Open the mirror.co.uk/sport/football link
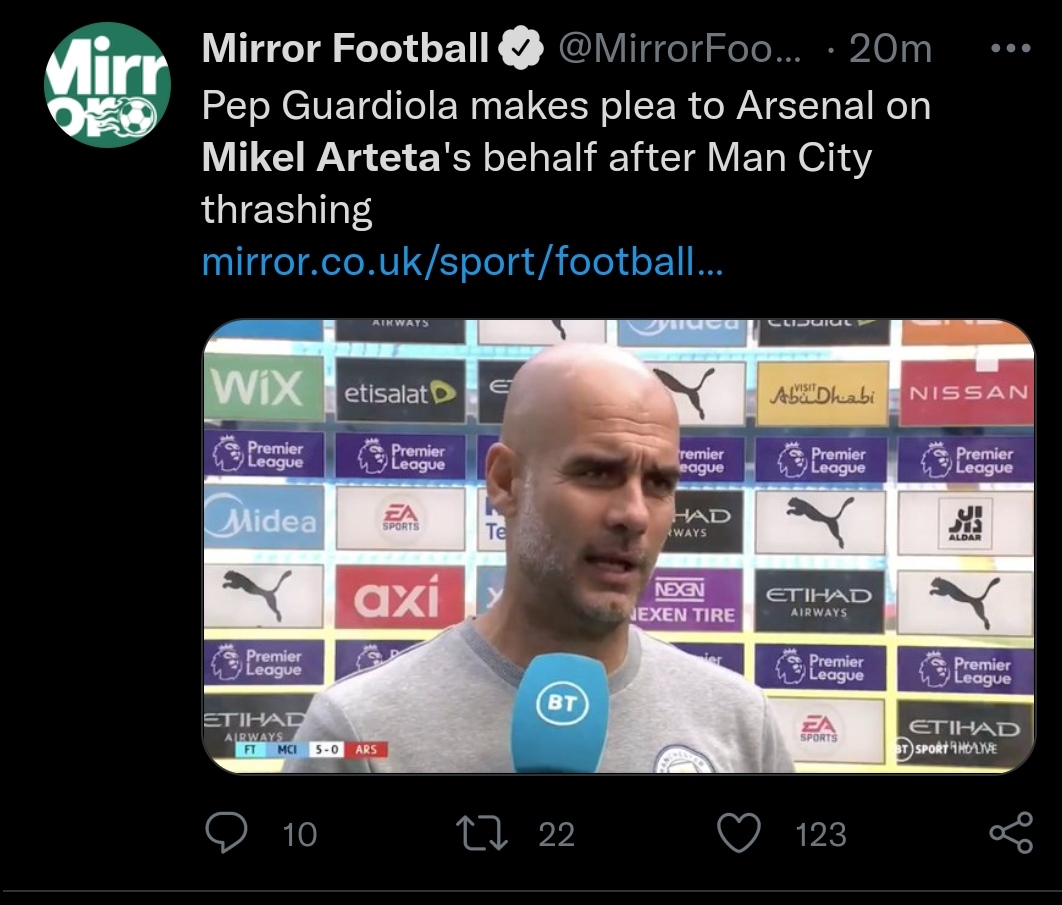Viewport: 1062px width, 905px height. point(461,262)
